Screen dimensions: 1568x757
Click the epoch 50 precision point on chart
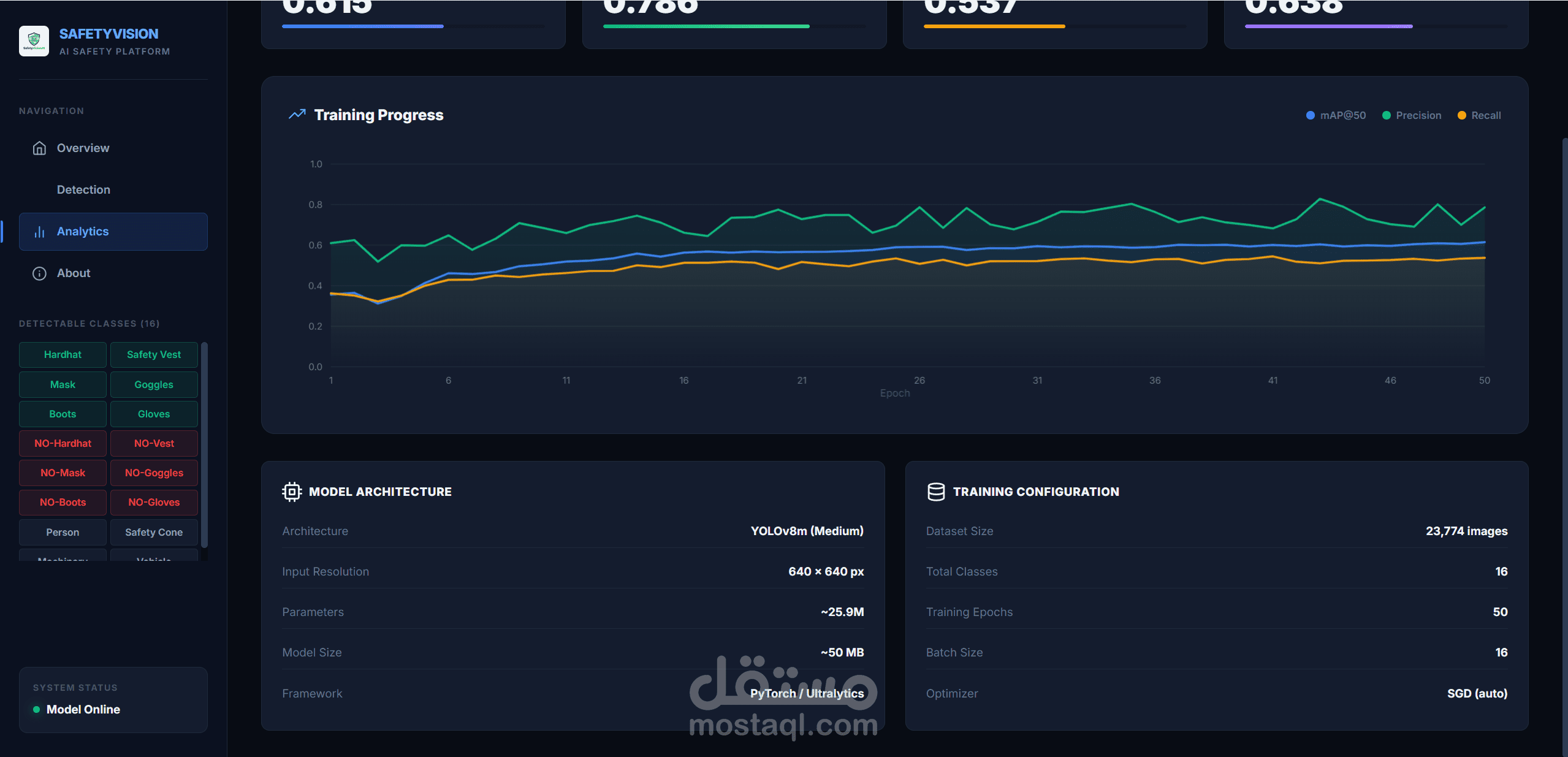tap(1484, 208)
